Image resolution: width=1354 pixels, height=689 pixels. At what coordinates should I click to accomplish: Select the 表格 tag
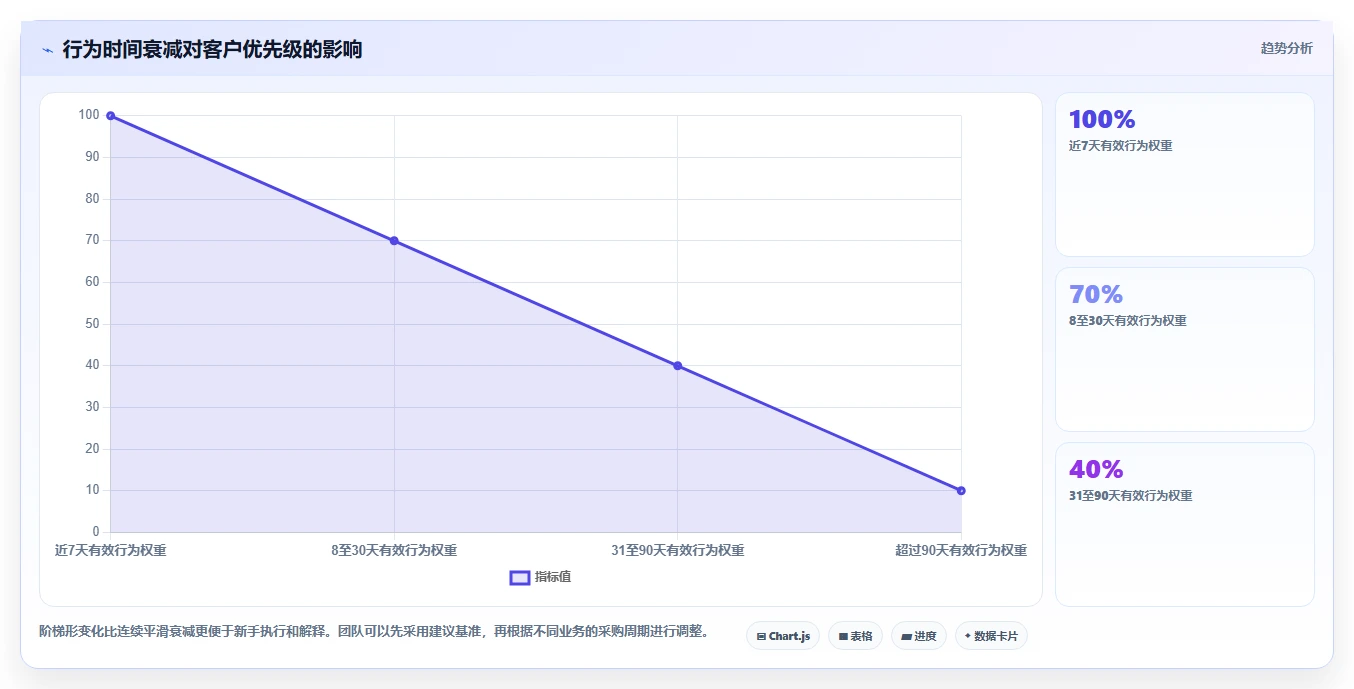point(855,636)
